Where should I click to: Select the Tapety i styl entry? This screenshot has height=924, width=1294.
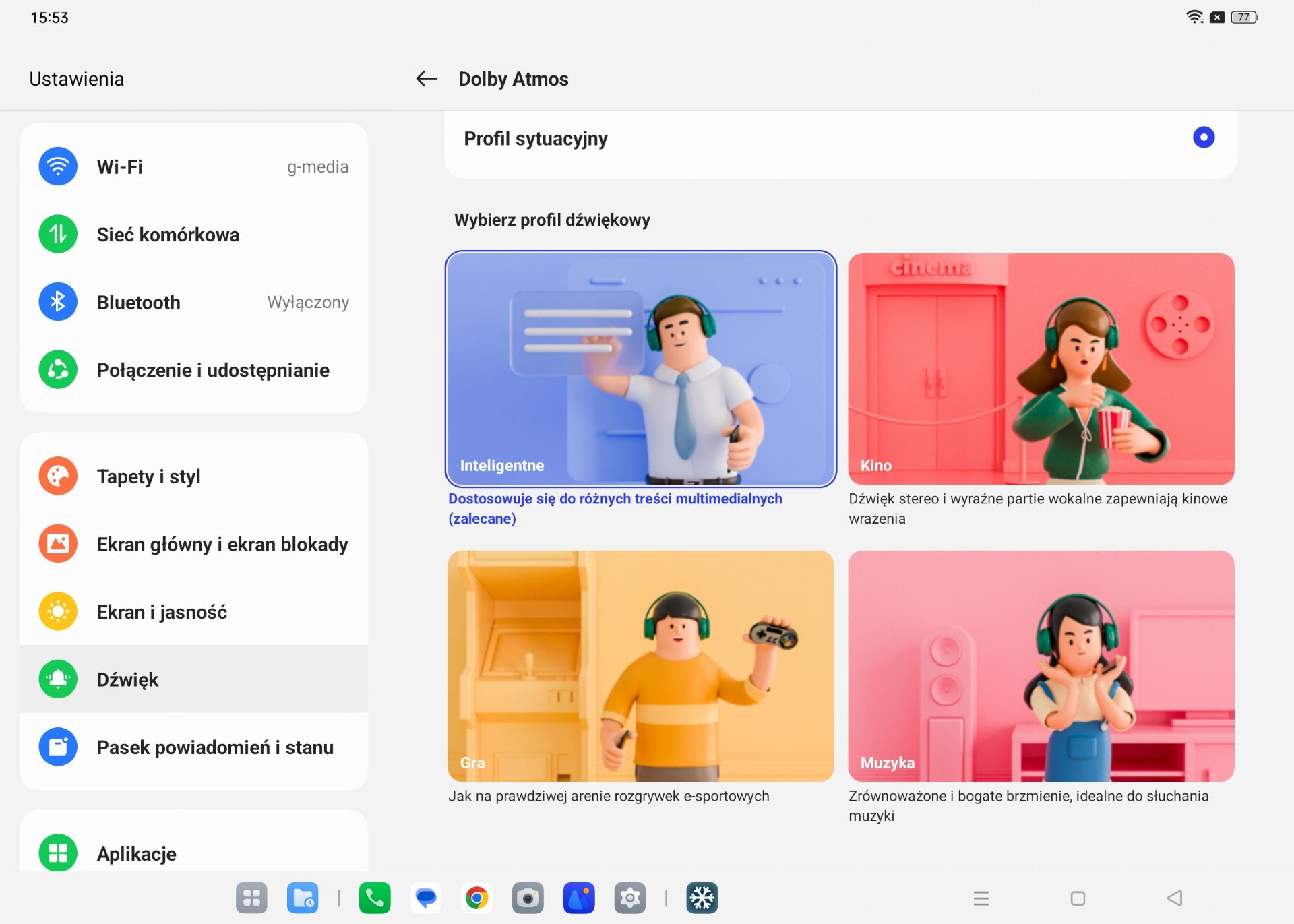pos(194,476)
